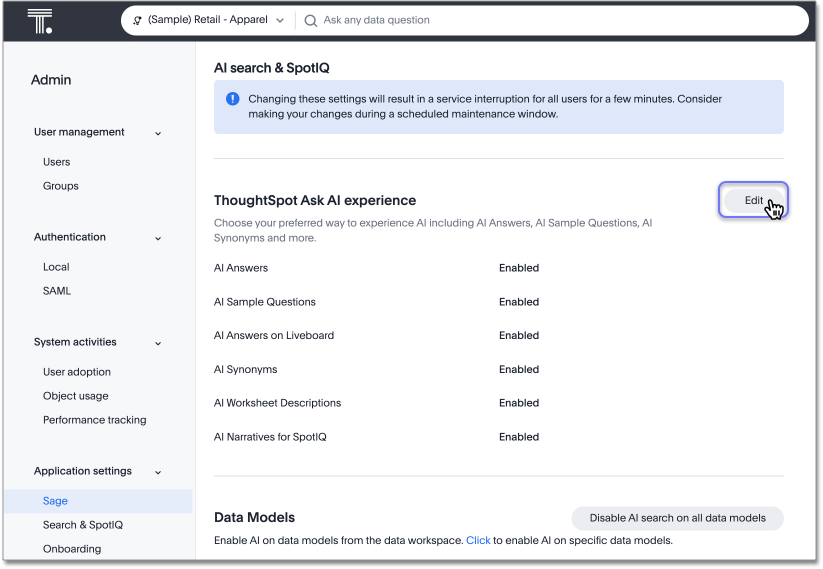Viewport: 823px width, 569px height.
Task: Click the ThoughtSpot logo icon
Action: (x=40, y=21)
